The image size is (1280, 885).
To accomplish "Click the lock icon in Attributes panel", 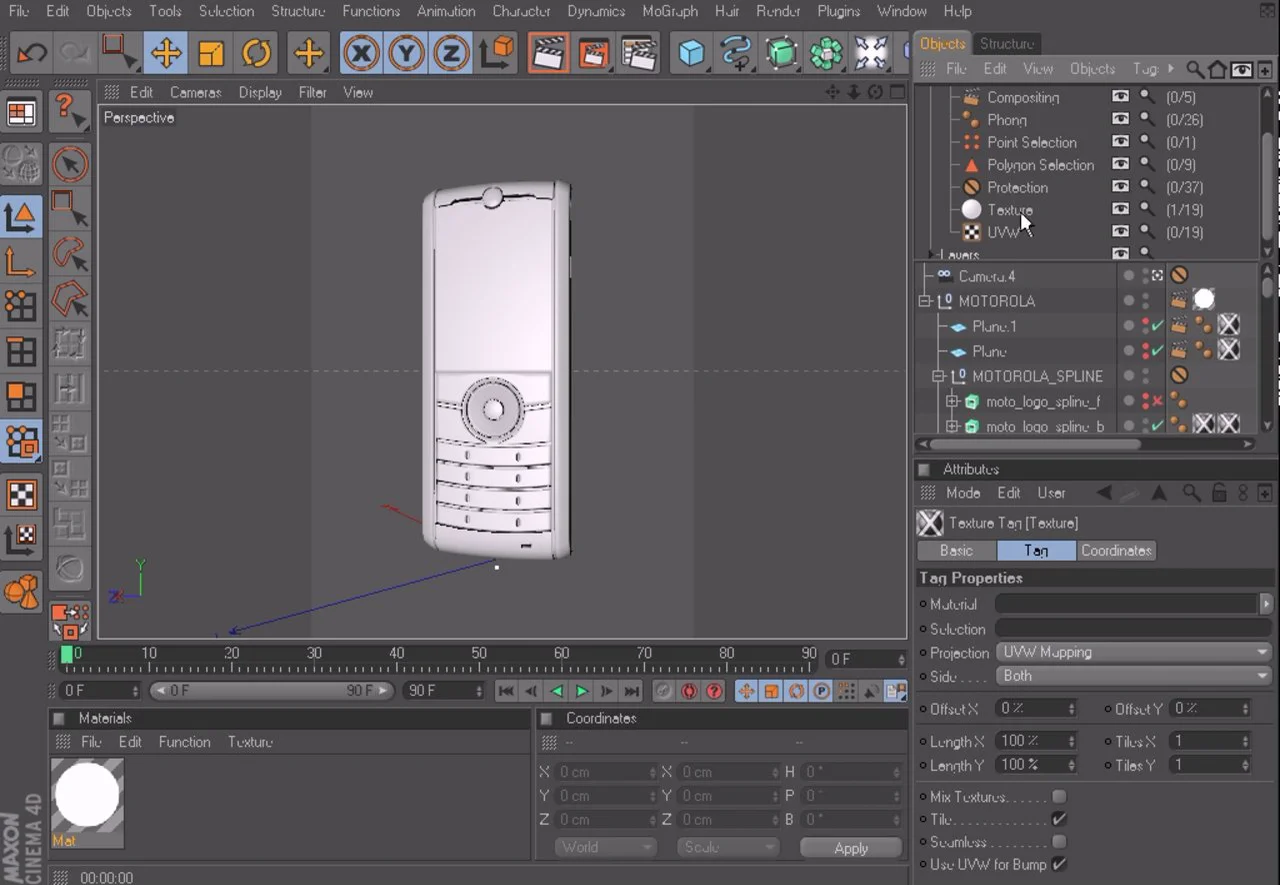I will point(1219,493).
